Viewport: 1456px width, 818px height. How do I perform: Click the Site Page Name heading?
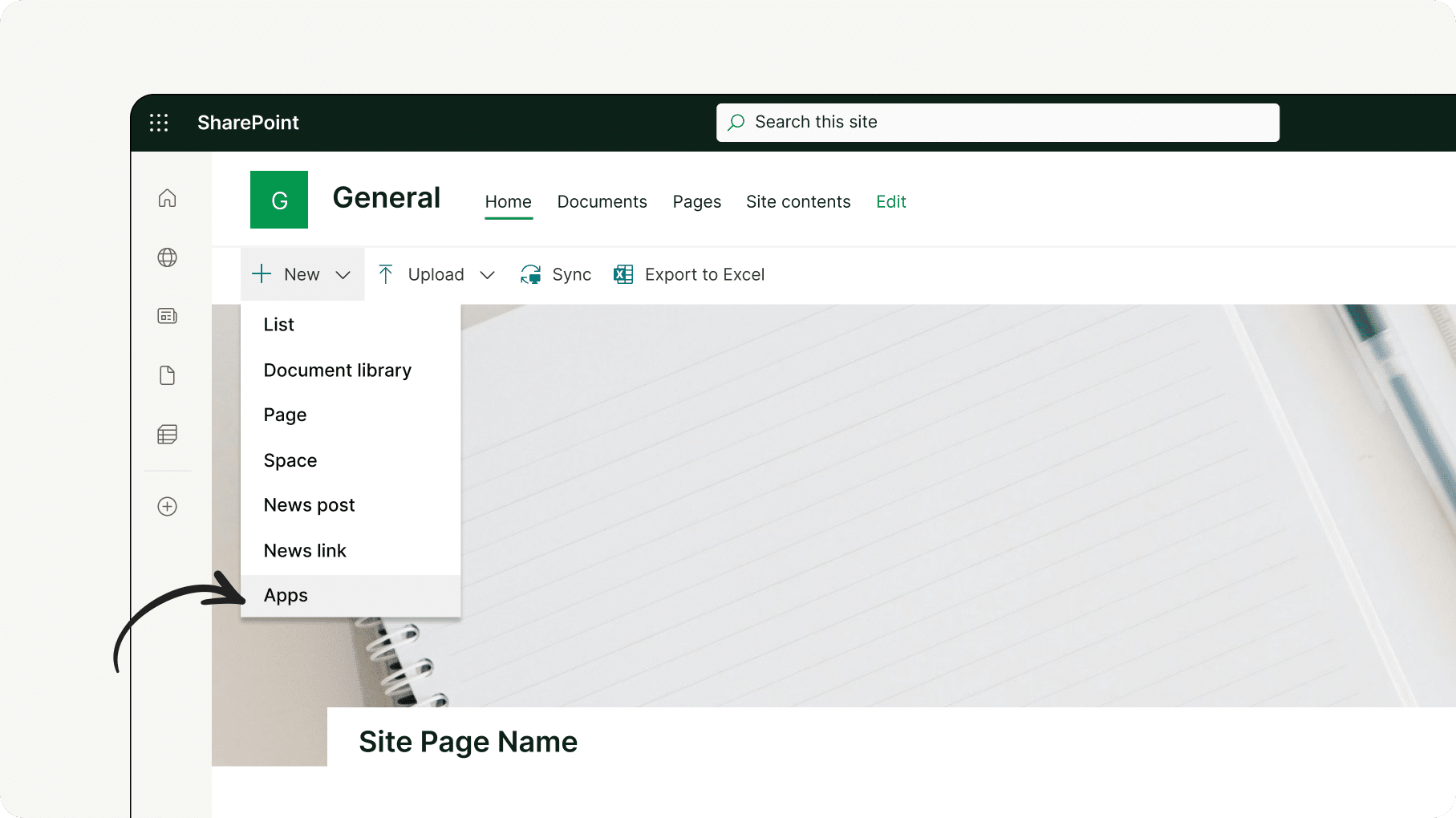coord(468,742)
